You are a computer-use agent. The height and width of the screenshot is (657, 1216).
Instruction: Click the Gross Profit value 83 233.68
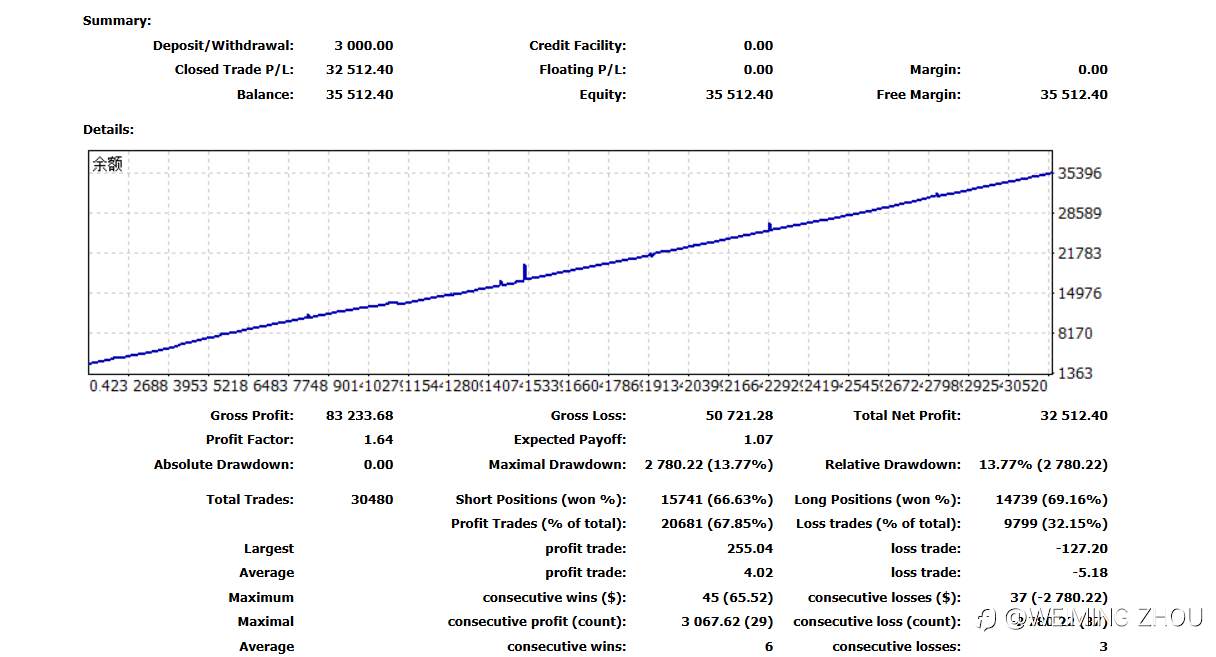(x=360, y=415)
